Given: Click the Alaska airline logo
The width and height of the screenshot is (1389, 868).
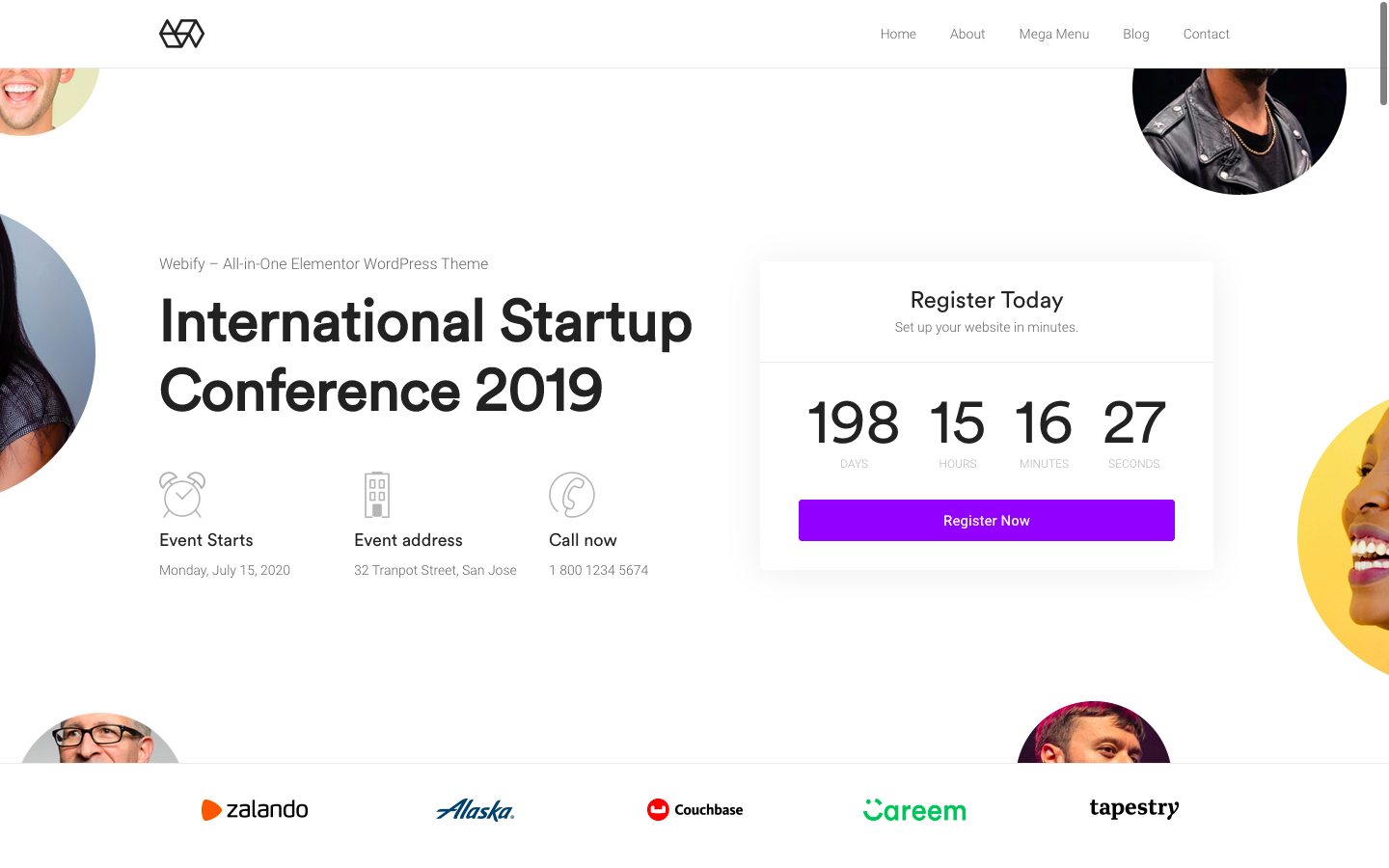Looking at the screenshot, I should [476, 809].
